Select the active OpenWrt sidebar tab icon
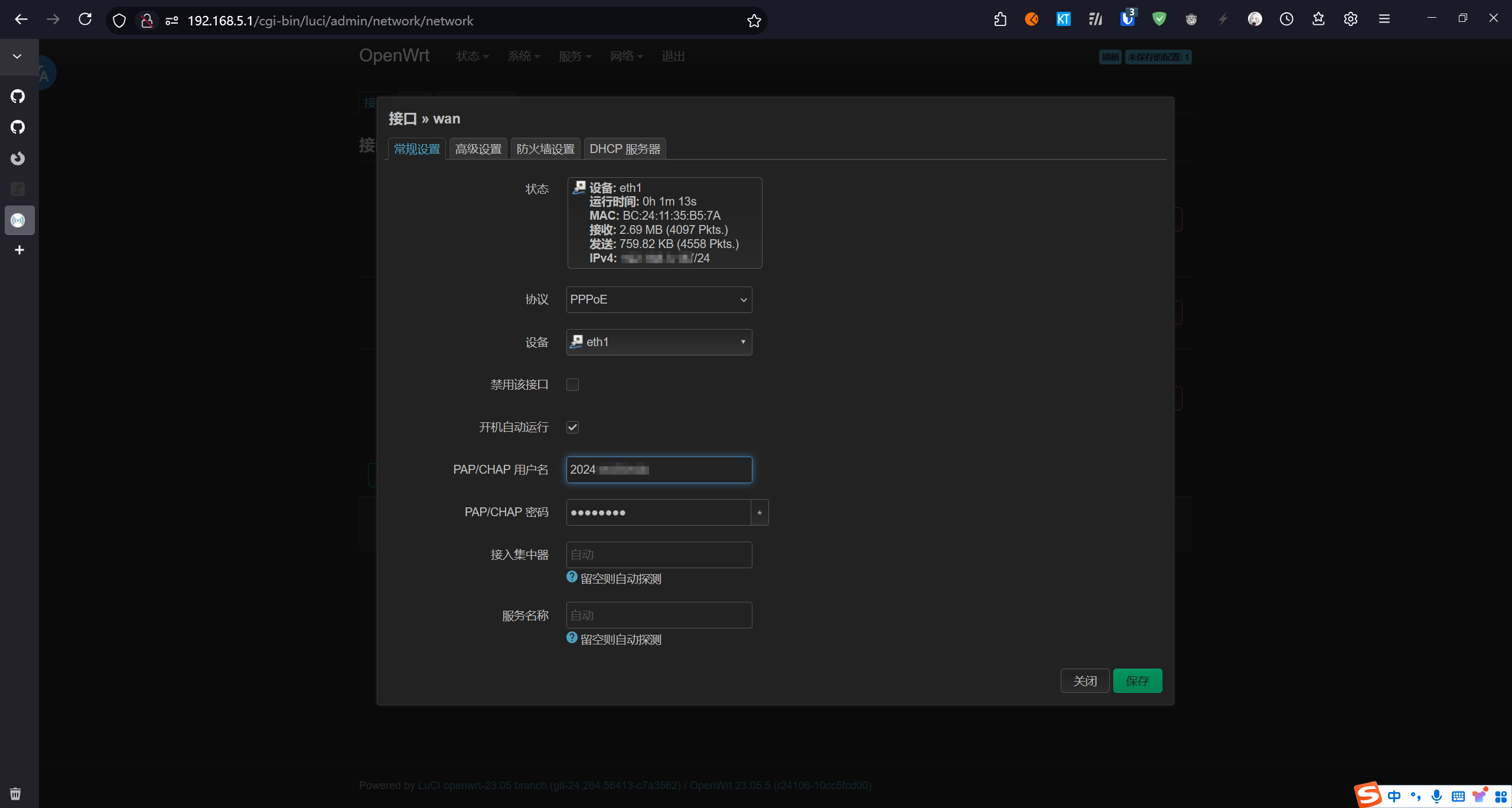This screenshot has width=1512, height=808. 19,220
